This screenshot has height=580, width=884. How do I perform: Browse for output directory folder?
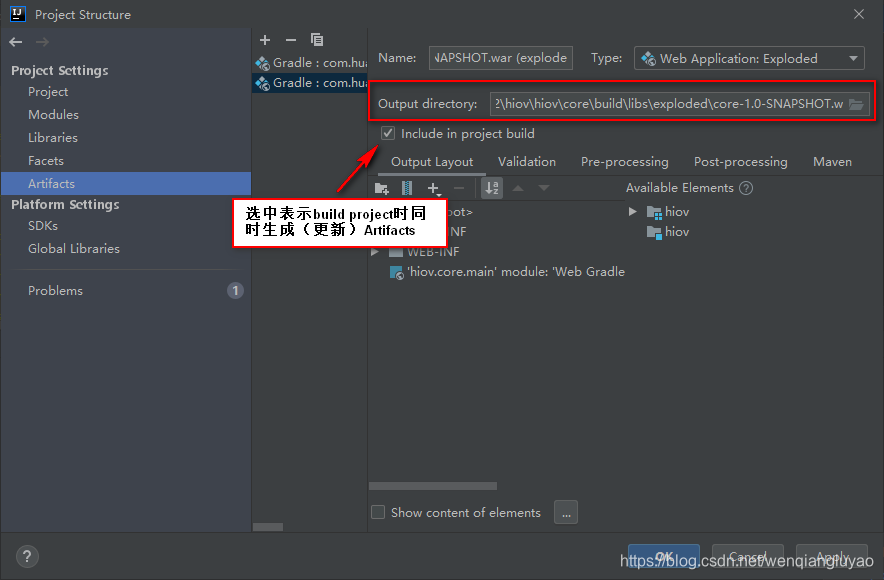(856, 104)
